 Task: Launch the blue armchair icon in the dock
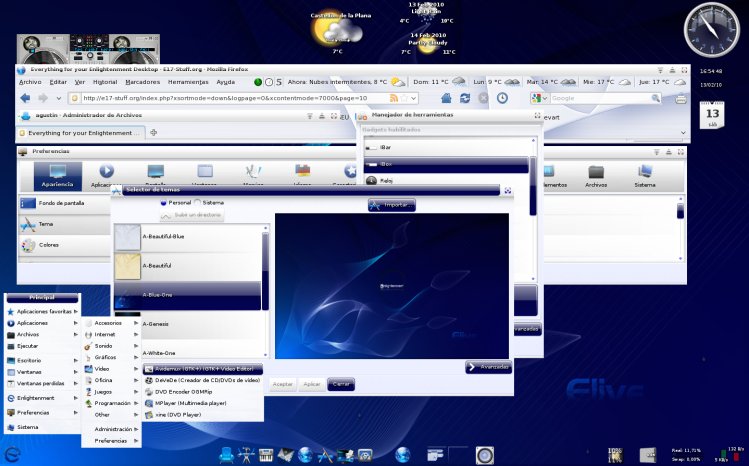coord(226,455)
